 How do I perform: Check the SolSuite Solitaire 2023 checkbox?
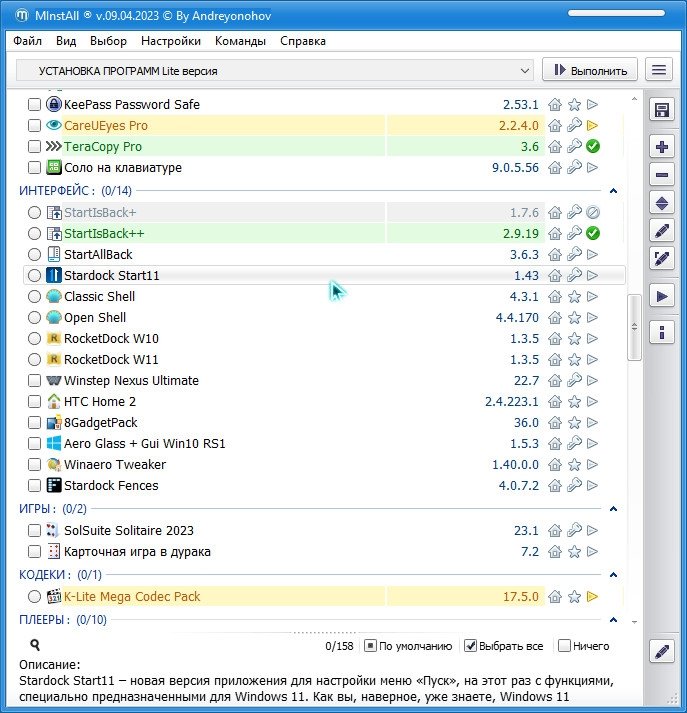(34, 531)
